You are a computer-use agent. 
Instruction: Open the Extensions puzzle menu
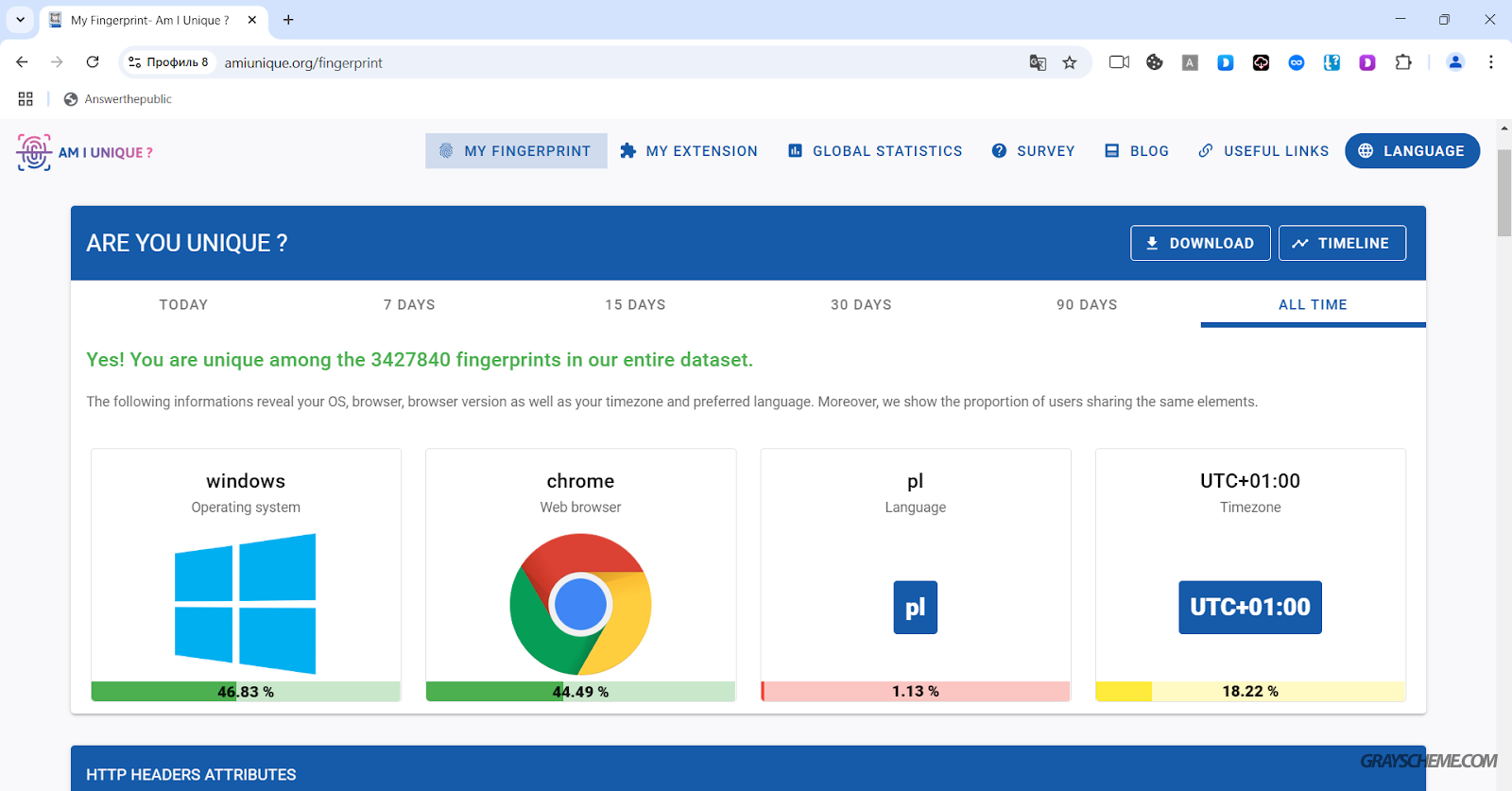pyautogui.click(x=1403, y=62)
